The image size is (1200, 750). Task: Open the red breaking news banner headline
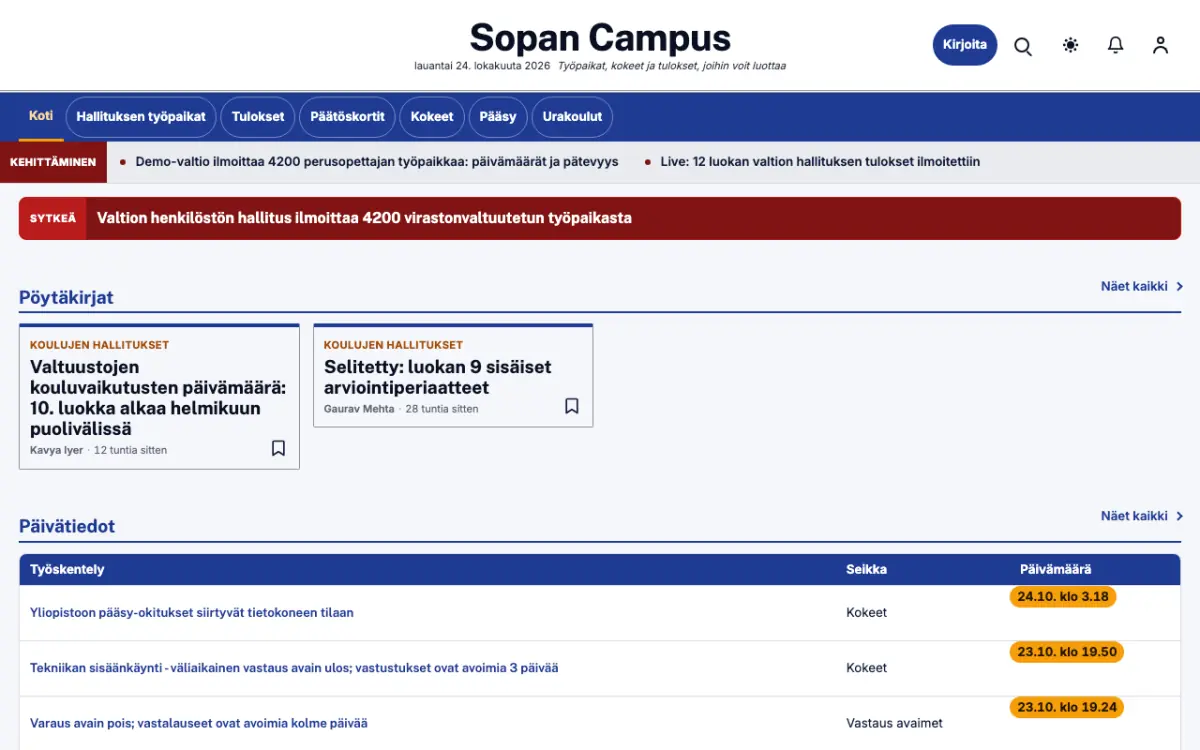tap(364, 218)
